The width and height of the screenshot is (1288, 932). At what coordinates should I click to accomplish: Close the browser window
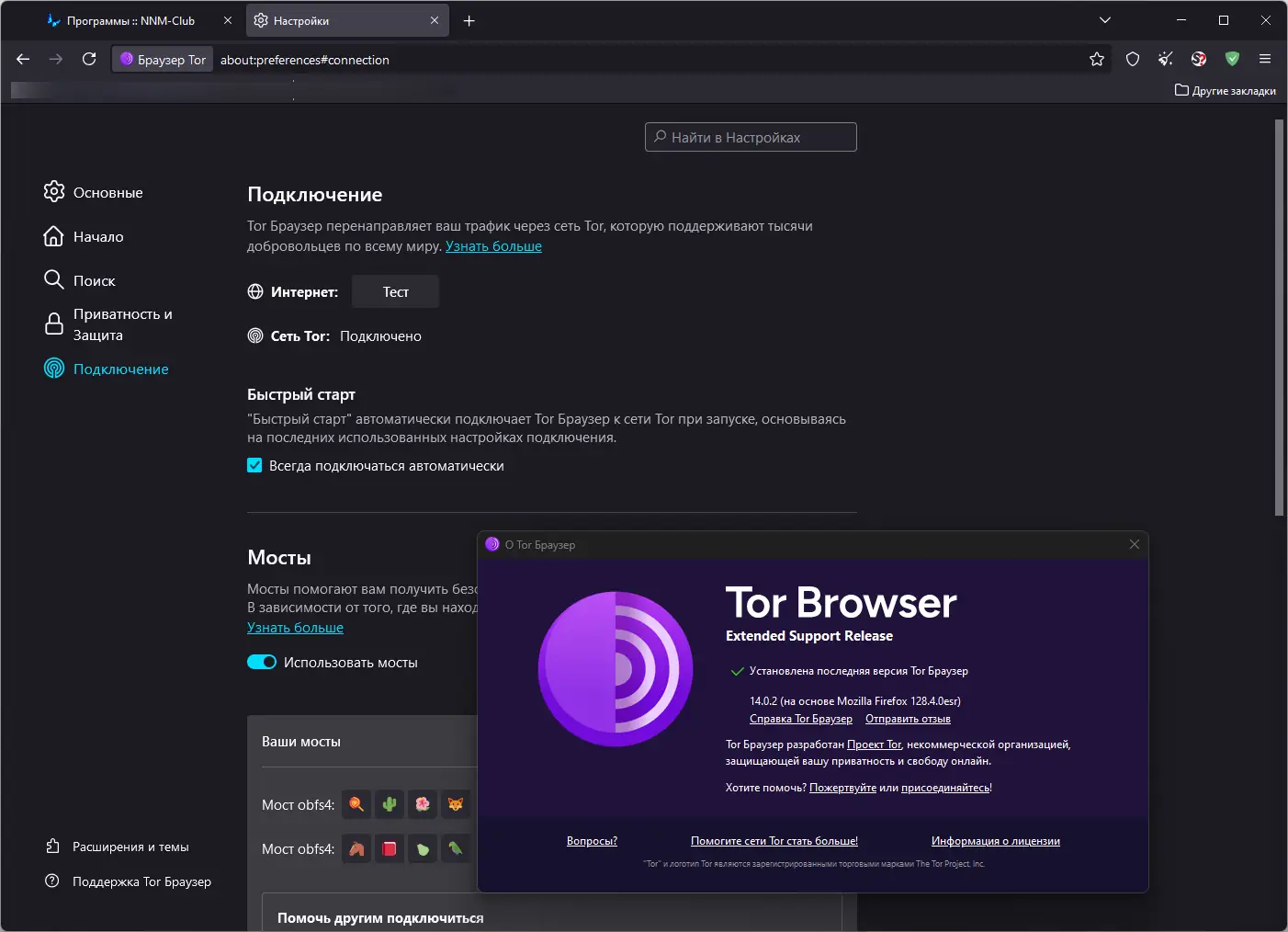click(1266, 20)
